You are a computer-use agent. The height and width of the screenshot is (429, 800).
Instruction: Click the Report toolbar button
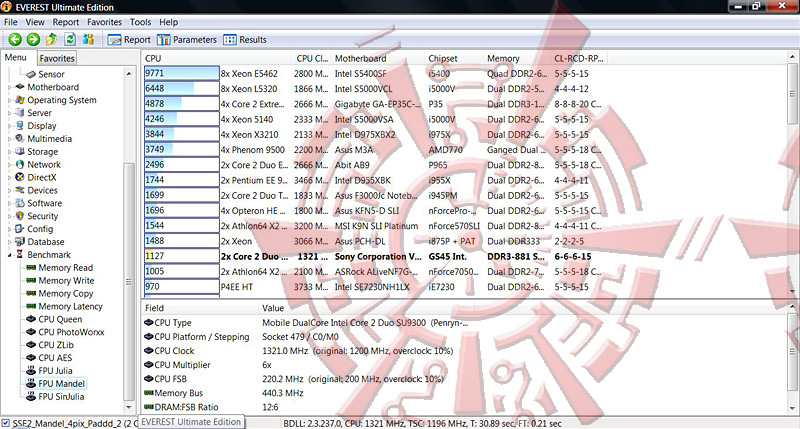(129, 40)
